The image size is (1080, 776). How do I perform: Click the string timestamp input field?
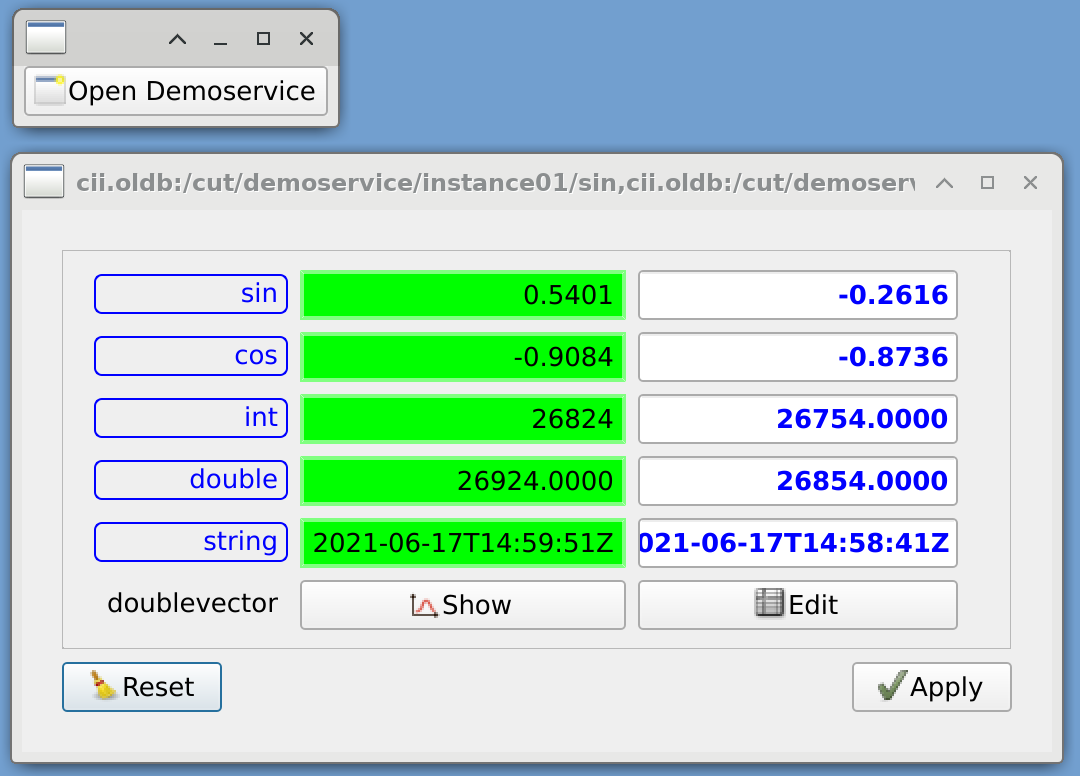click(797, 543)
